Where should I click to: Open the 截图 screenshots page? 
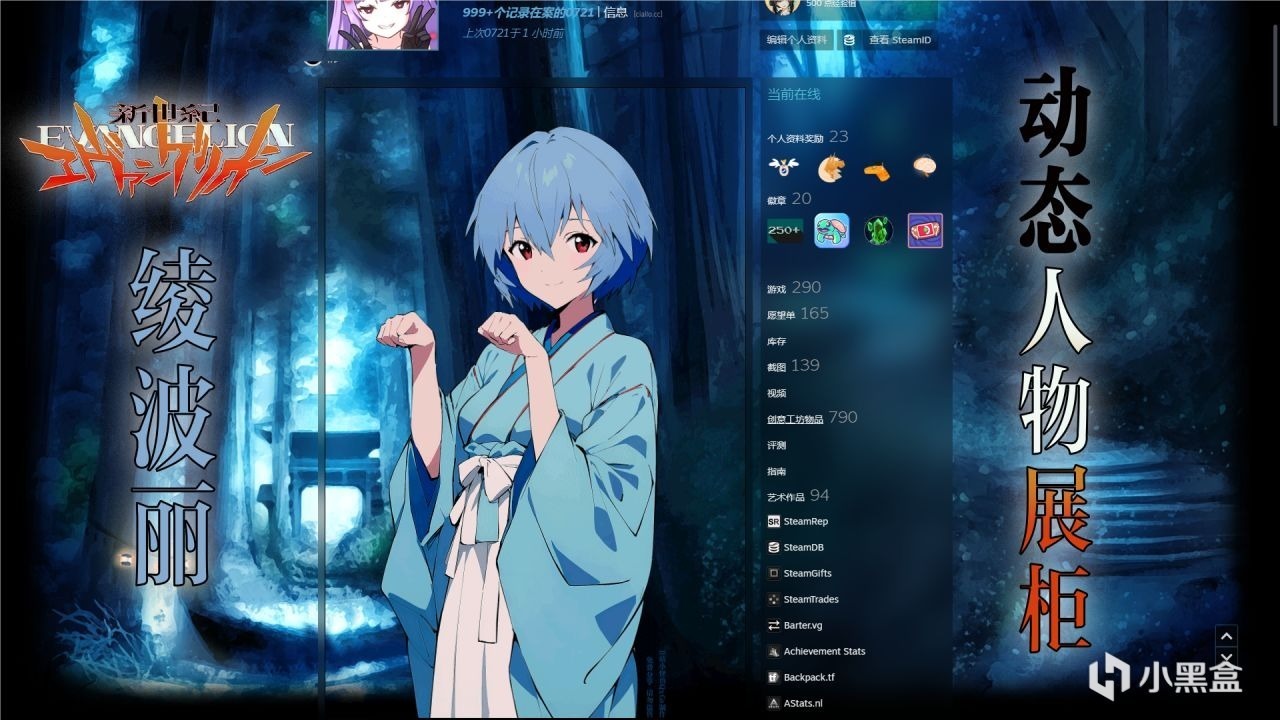click(x=777, y=367)
